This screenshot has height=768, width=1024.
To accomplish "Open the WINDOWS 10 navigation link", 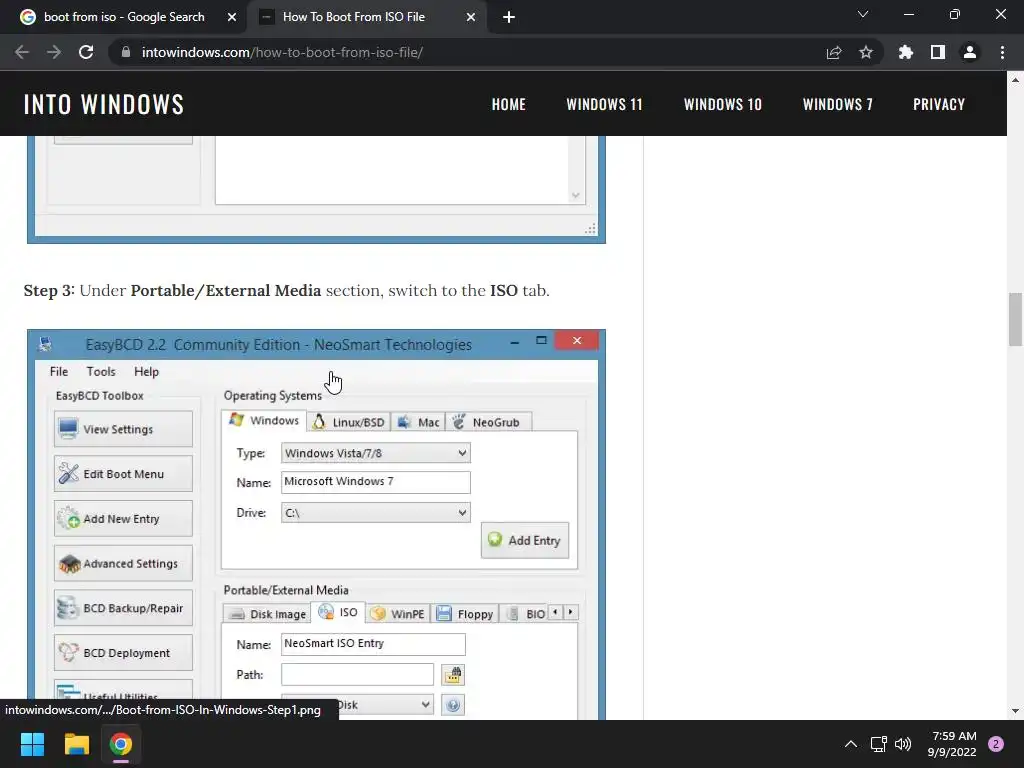I will 723,104.
